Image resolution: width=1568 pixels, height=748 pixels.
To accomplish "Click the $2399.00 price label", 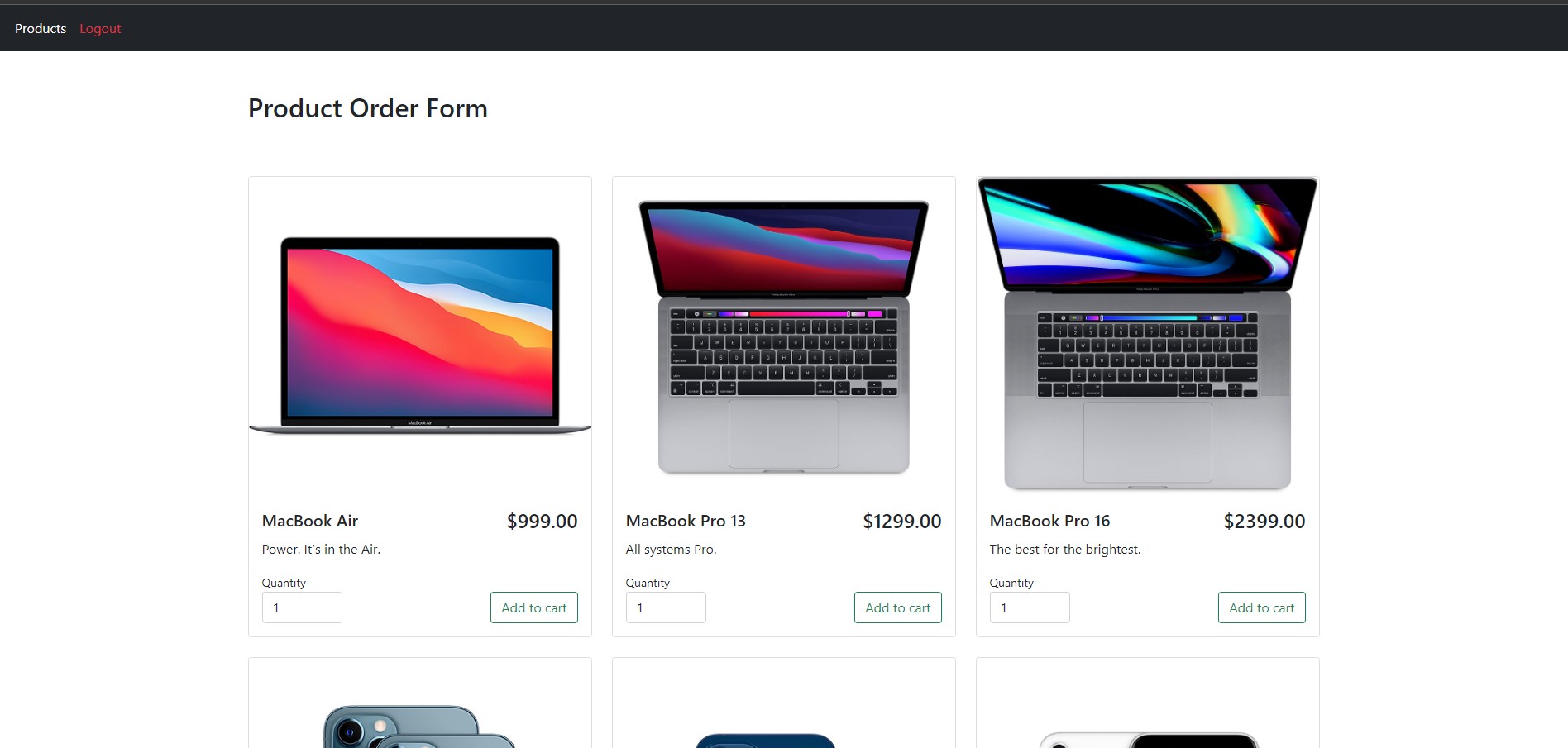I will [1264, 521].
